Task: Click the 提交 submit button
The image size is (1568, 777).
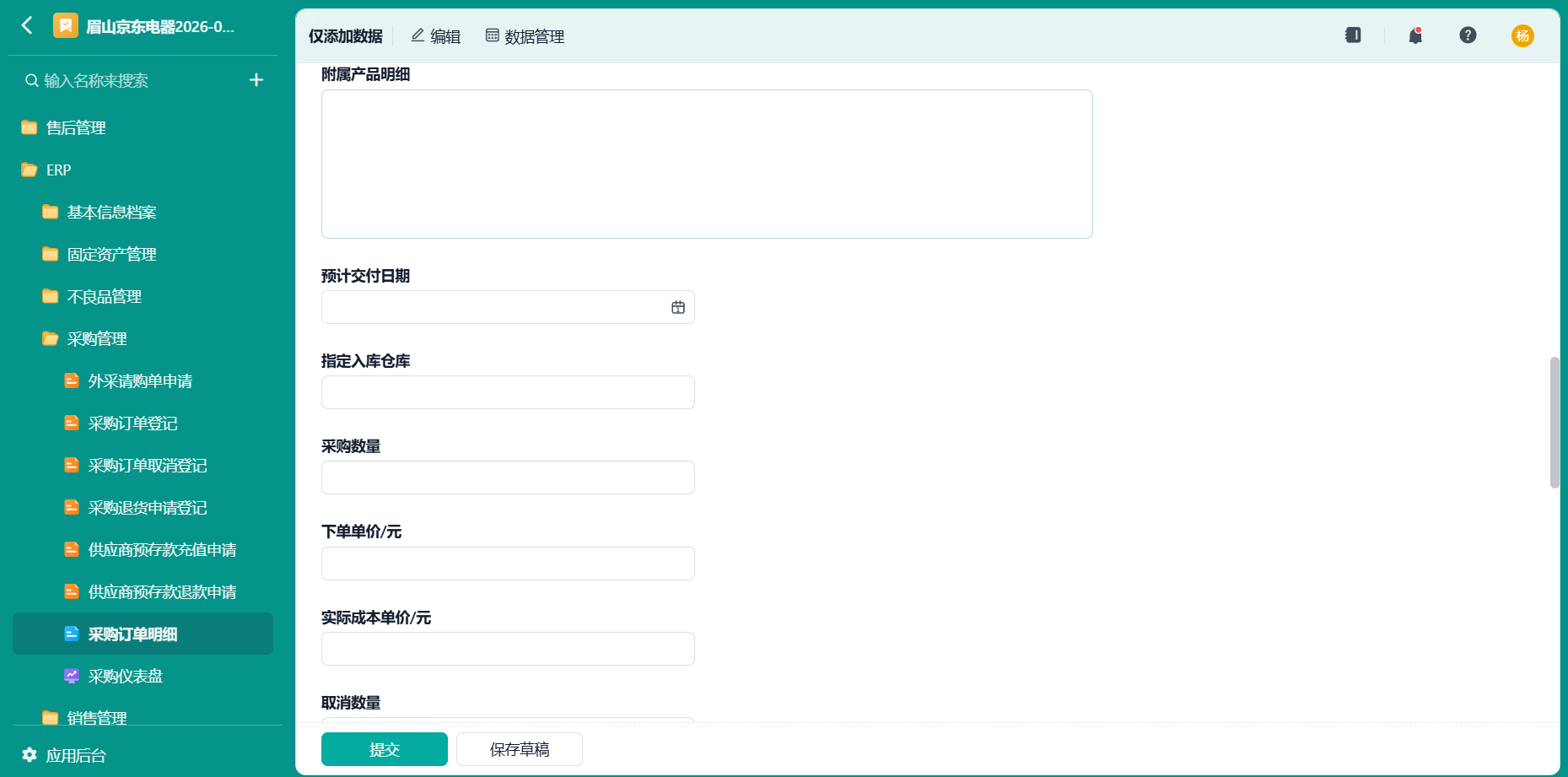Action: pos(385,749)
